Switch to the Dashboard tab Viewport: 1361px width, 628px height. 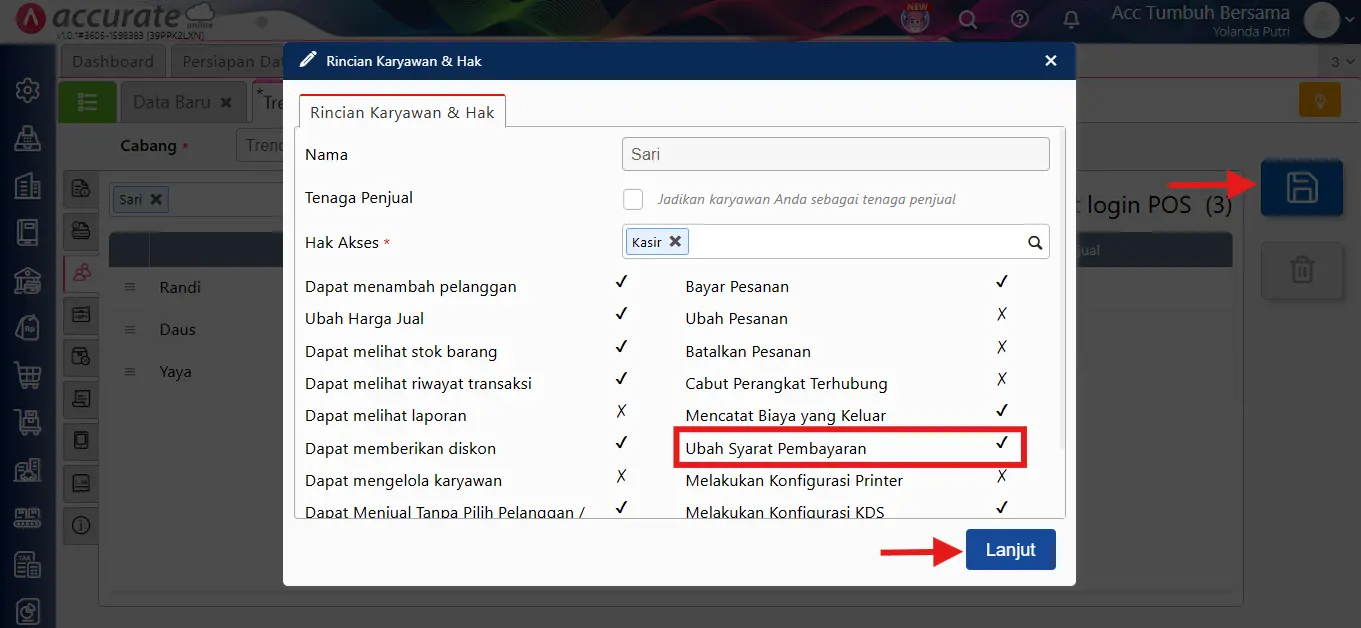(113, 61)
